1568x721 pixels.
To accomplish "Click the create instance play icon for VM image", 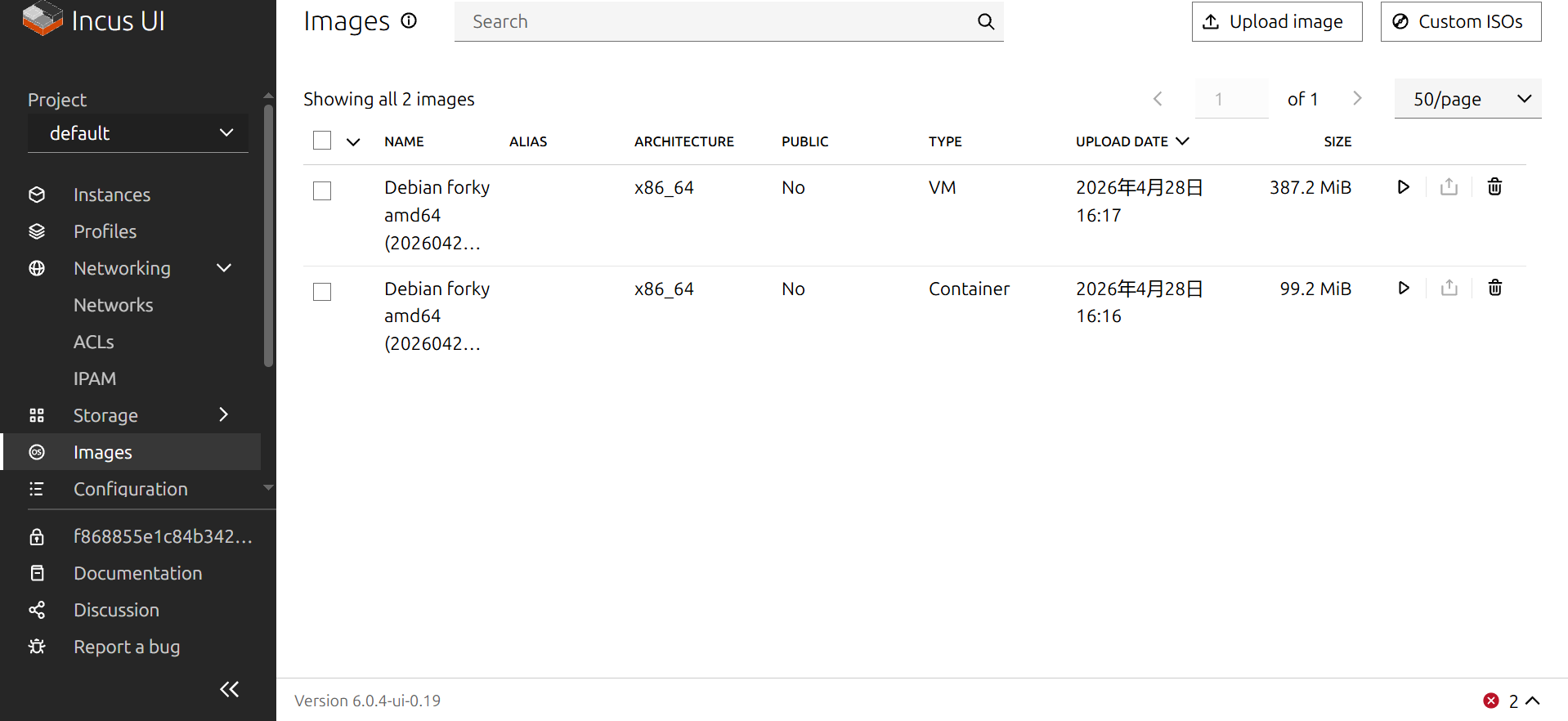I will [x=1403, y=187].
